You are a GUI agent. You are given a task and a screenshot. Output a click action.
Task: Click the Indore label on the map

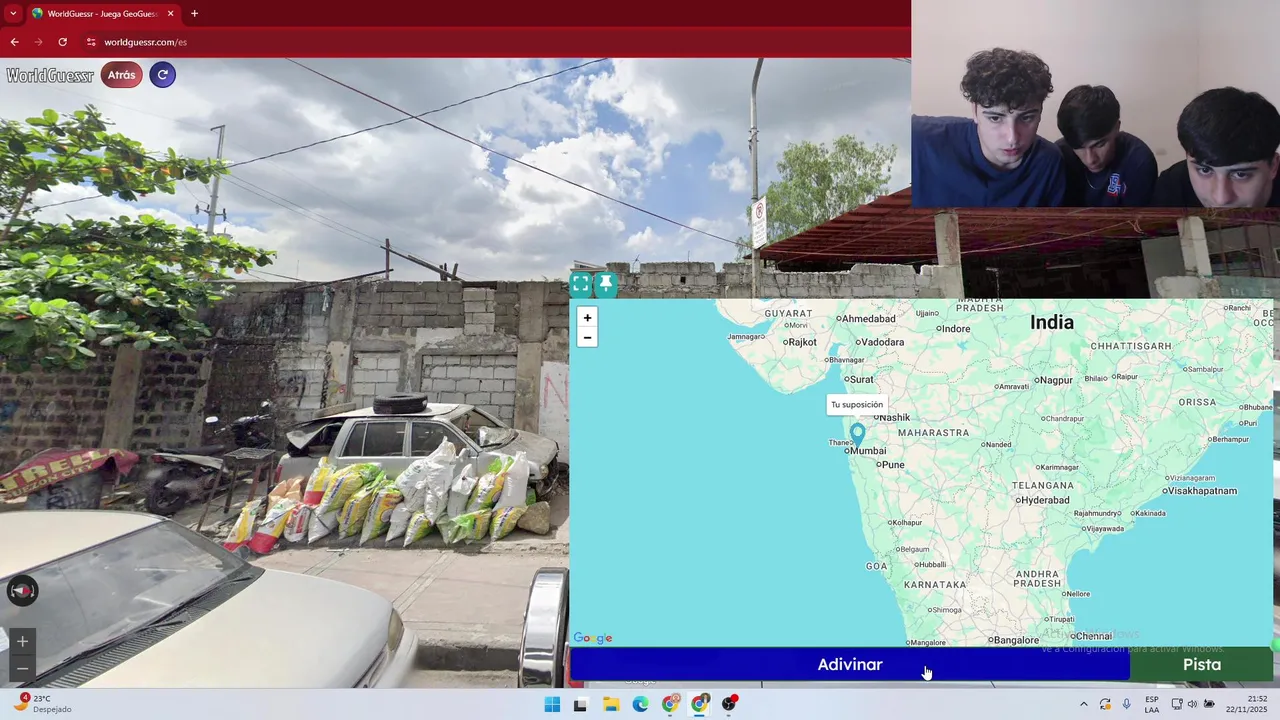pyautogui.click(x=955, y=328)
